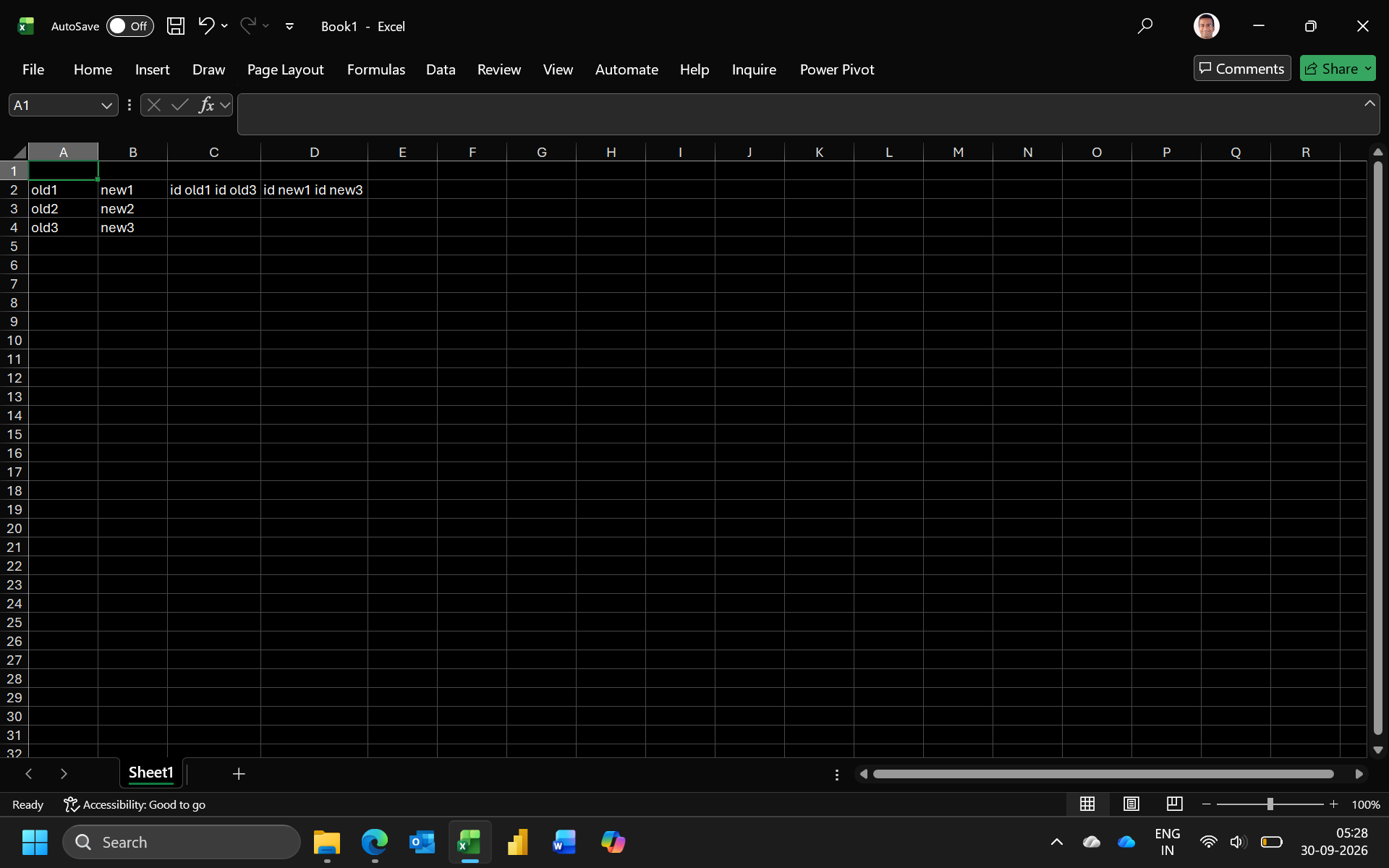Click the Comments button
The width and height of the screenshot is (1389, 868).
coord(1242,69)
